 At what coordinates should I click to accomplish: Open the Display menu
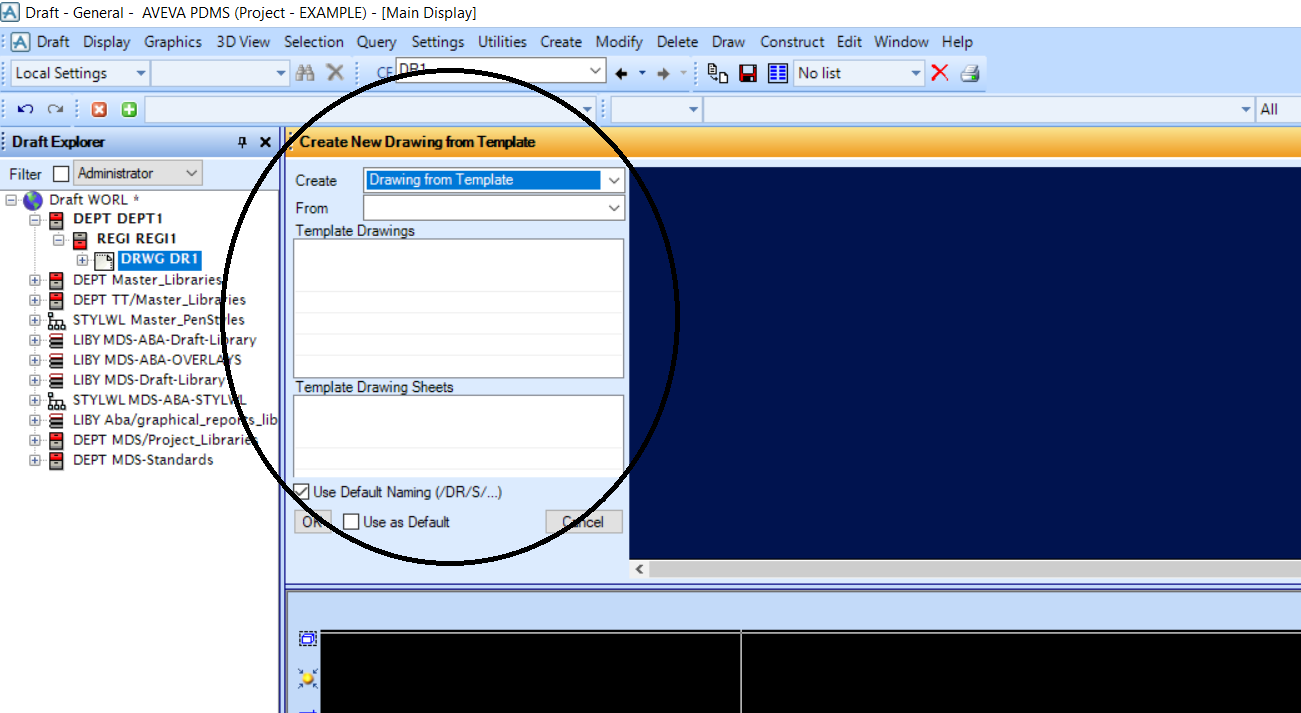[107, 42]
